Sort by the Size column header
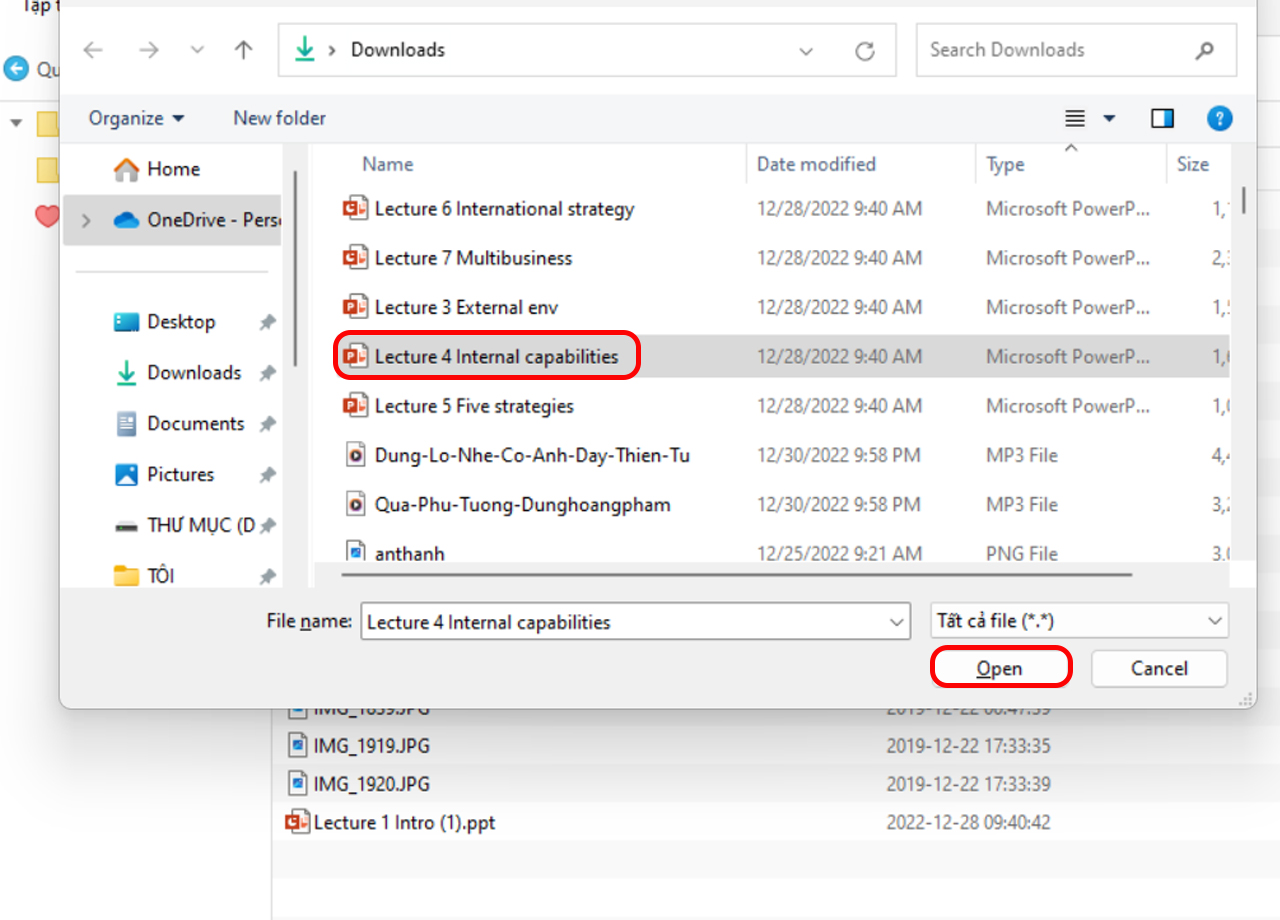 click(1192, 164)
